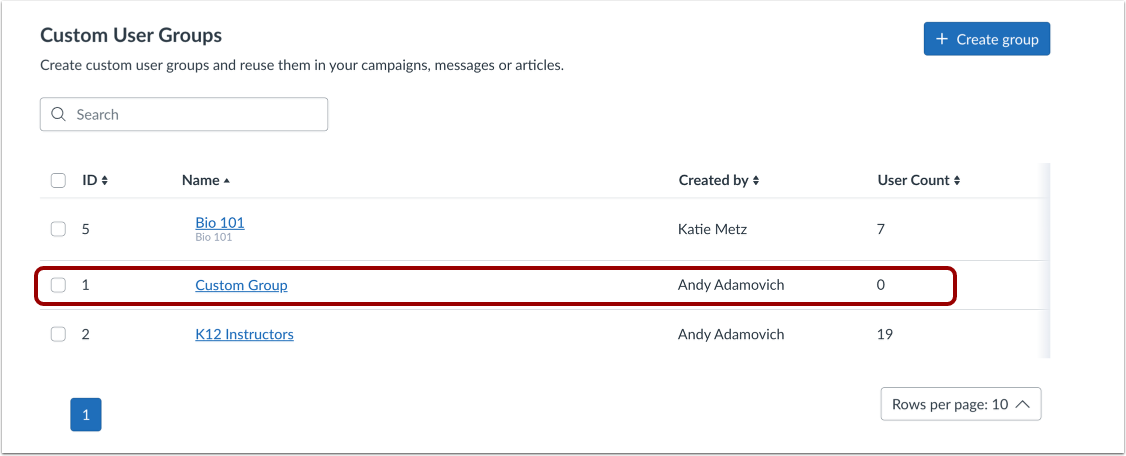The image size is (1126, 456).
Task: Click the Create group button
Action: [986, 39]
